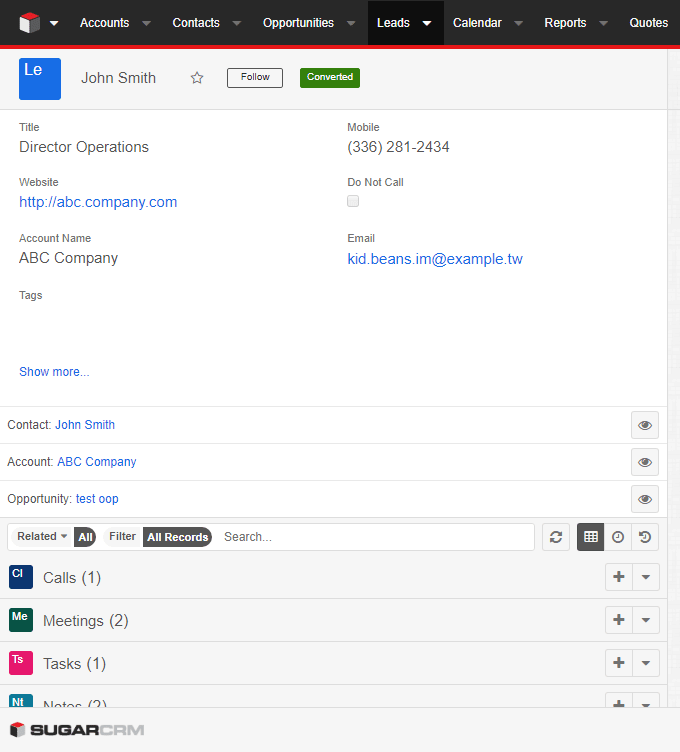The image size is (680, 752).
Task: Go to the Contacts module
Action: click(x=196, y=23)
